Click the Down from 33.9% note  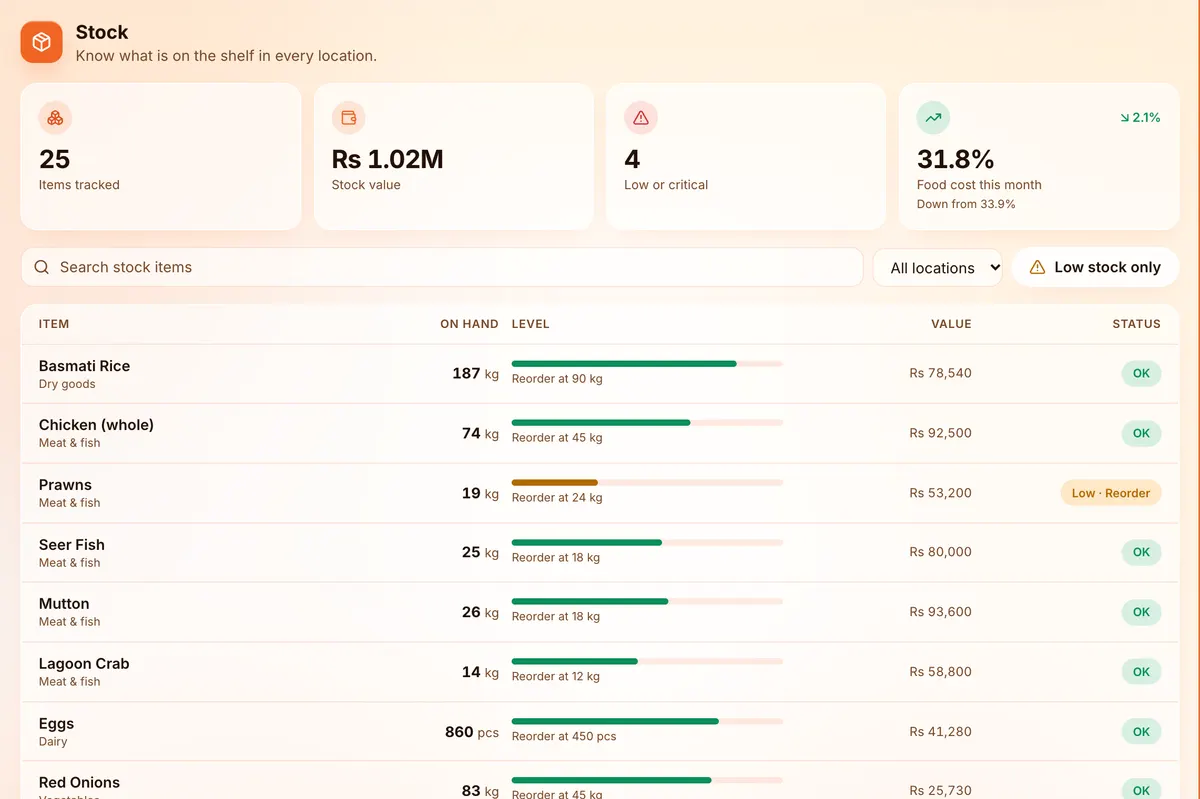(966, 204)
